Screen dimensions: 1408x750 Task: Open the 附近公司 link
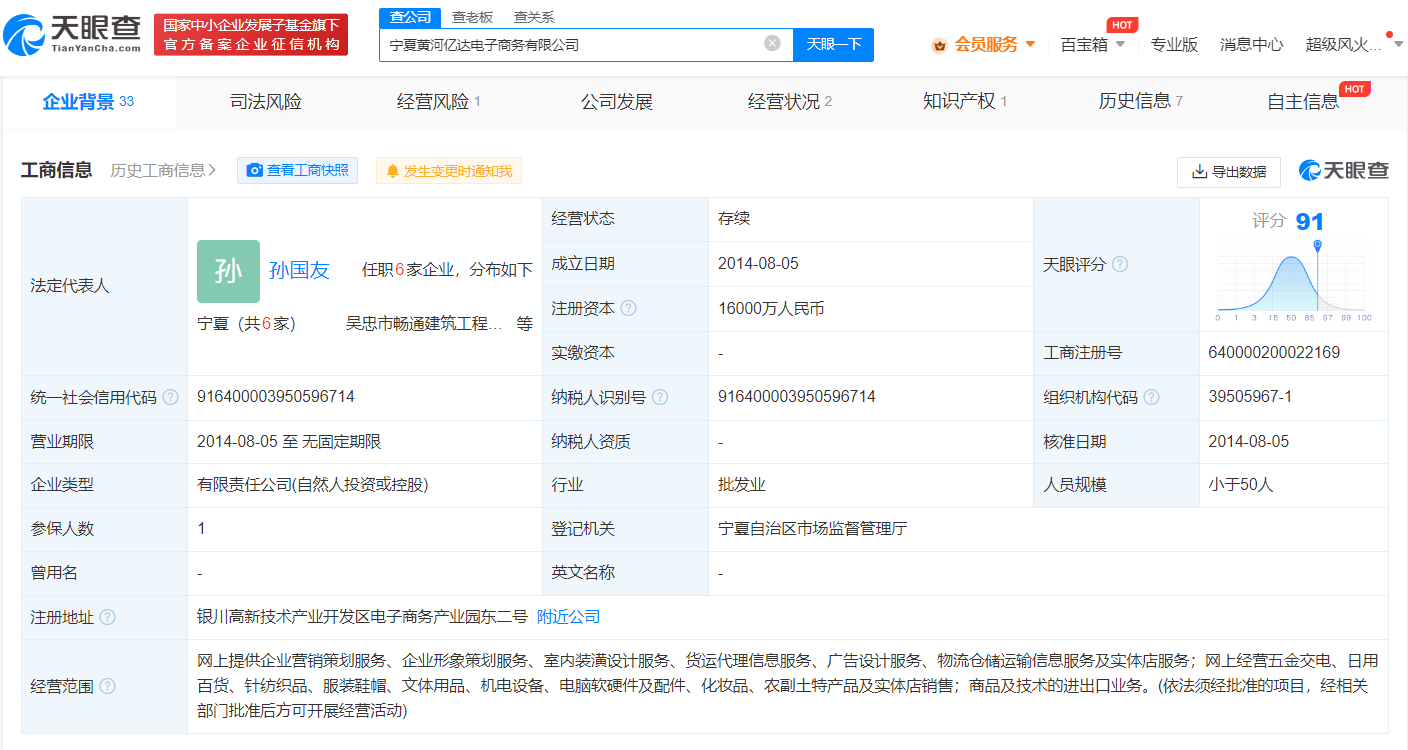570,617
